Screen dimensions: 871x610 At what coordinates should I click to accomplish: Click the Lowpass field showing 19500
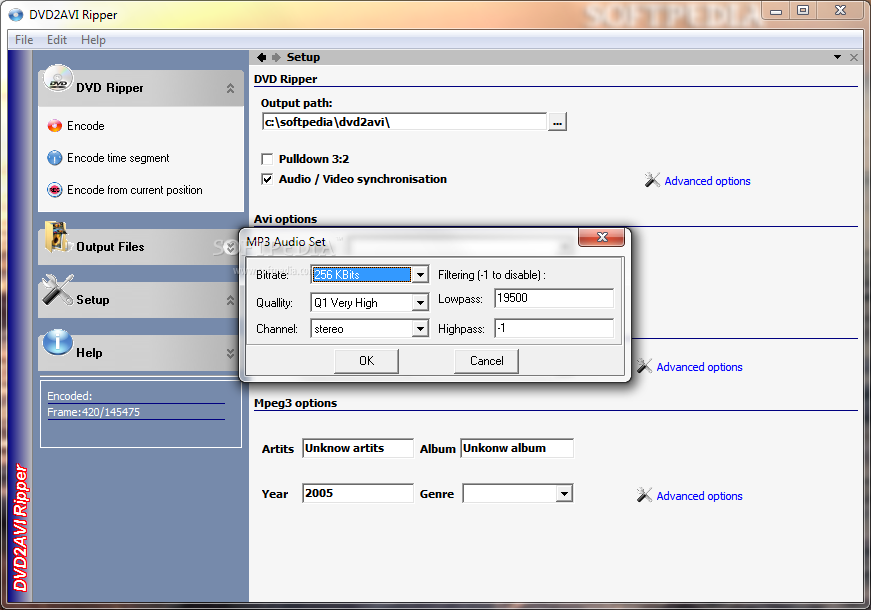tap(554, 298)
